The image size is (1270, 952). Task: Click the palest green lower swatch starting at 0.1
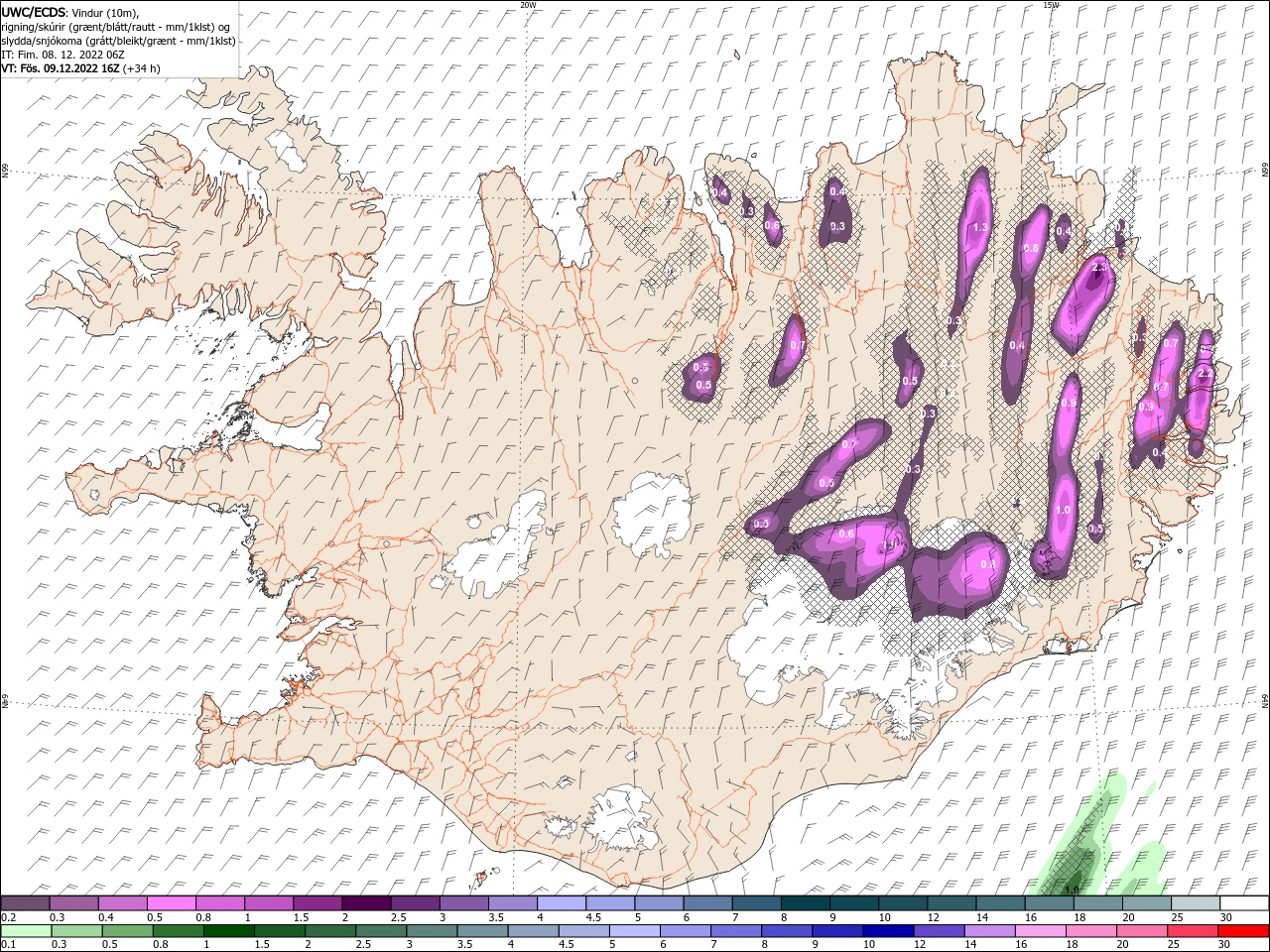[x=26, y=931]
